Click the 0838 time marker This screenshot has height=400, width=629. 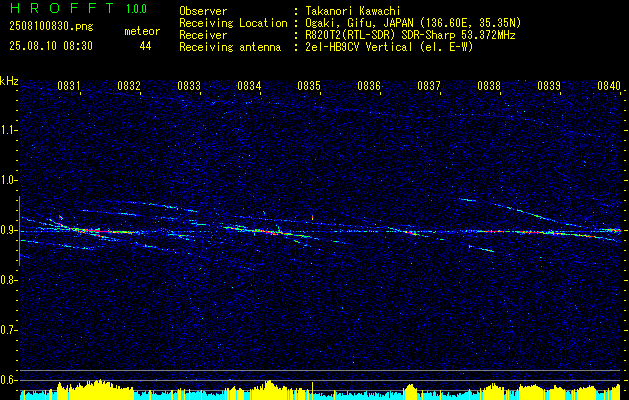pos(489,85)
